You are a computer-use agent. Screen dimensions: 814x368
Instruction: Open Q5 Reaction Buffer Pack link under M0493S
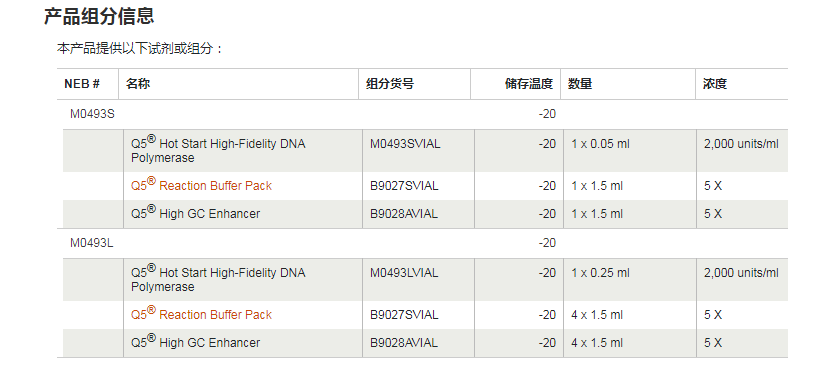[201, 185]
